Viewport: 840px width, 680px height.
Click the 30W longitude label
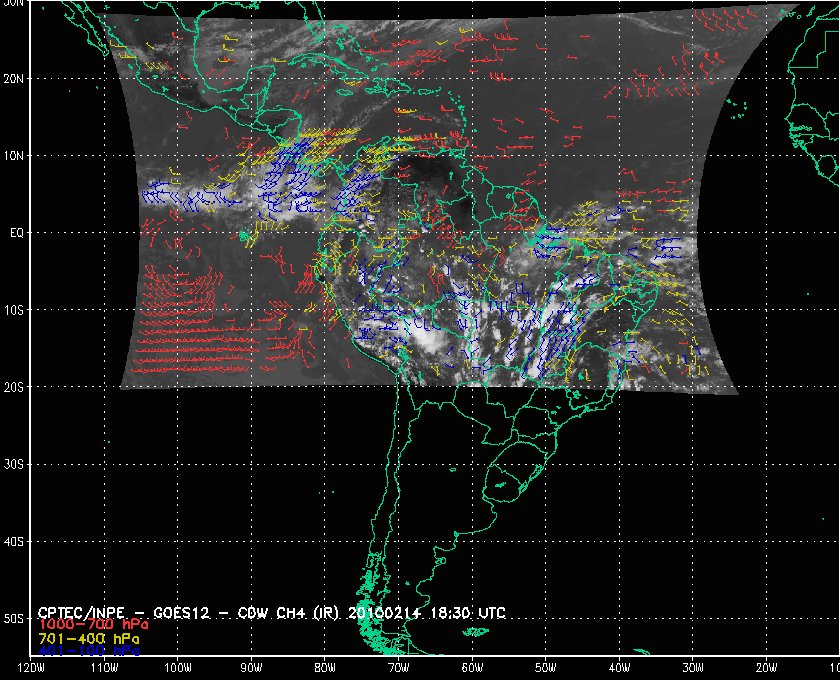click(693, 668)
